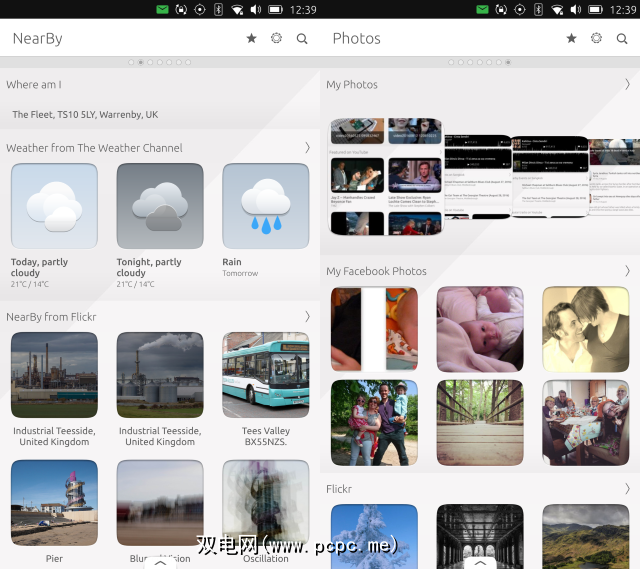The width and height of the screenshot is (640, 569).
Task: Tap the location address The Fleet, TS10 5LY
Action: point(85,115)
